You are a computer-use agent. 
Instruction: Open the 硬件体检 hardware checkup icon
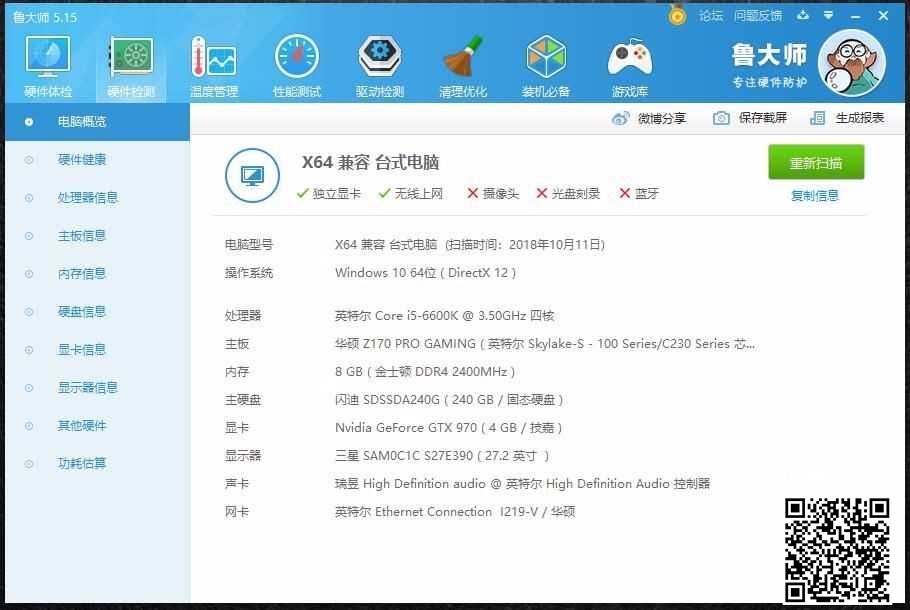pyautogui.click(x=47, y=58)
